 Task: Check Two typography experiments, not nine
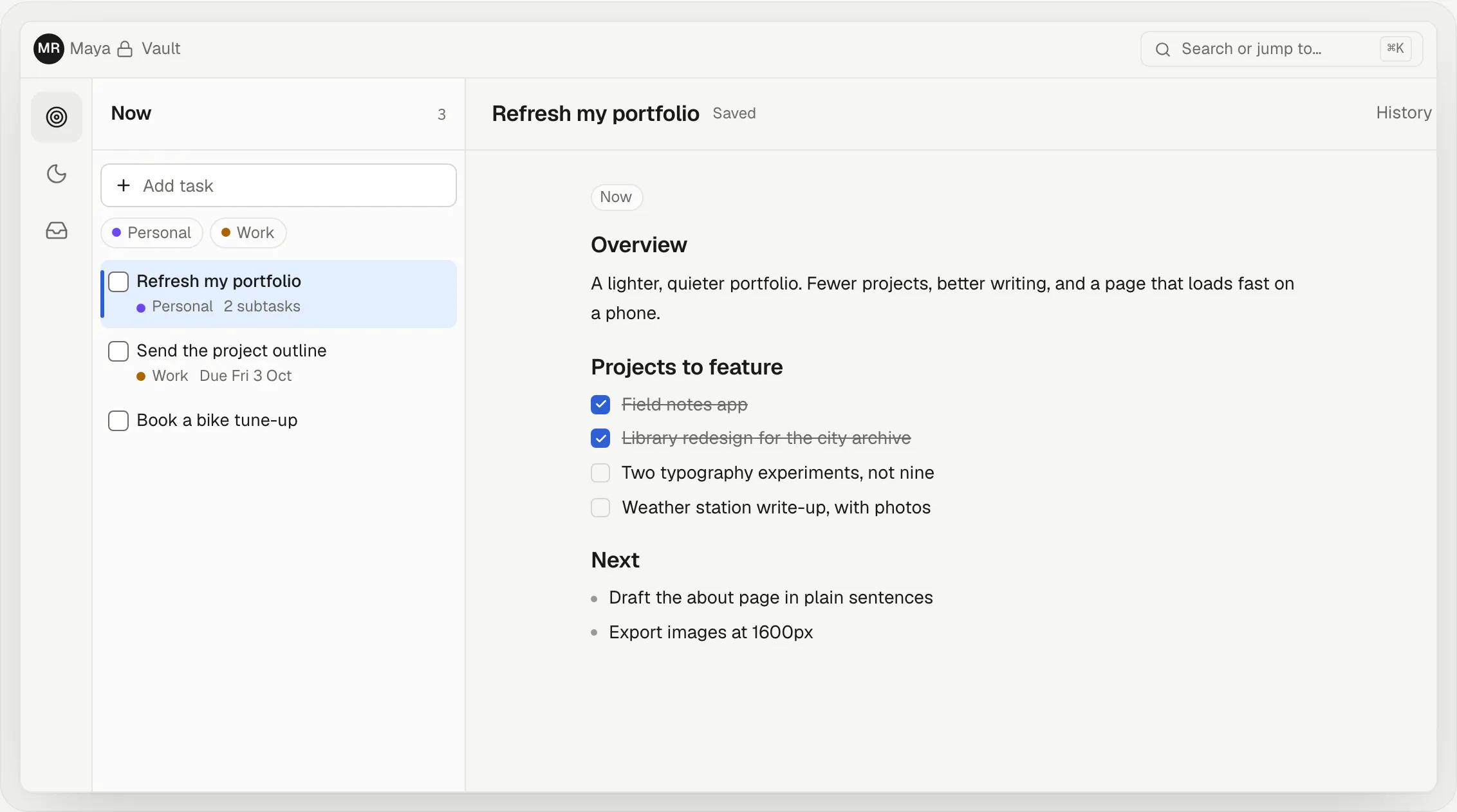point(600,473)
